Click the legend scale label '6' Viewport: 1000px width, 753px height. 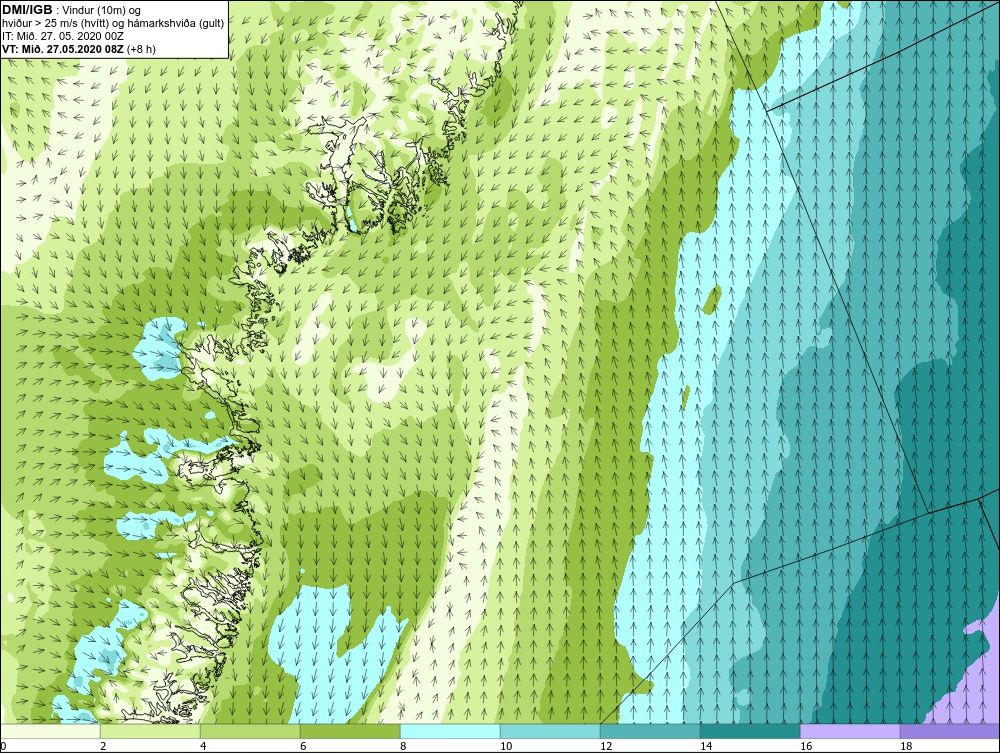click(x=303, y=746)
